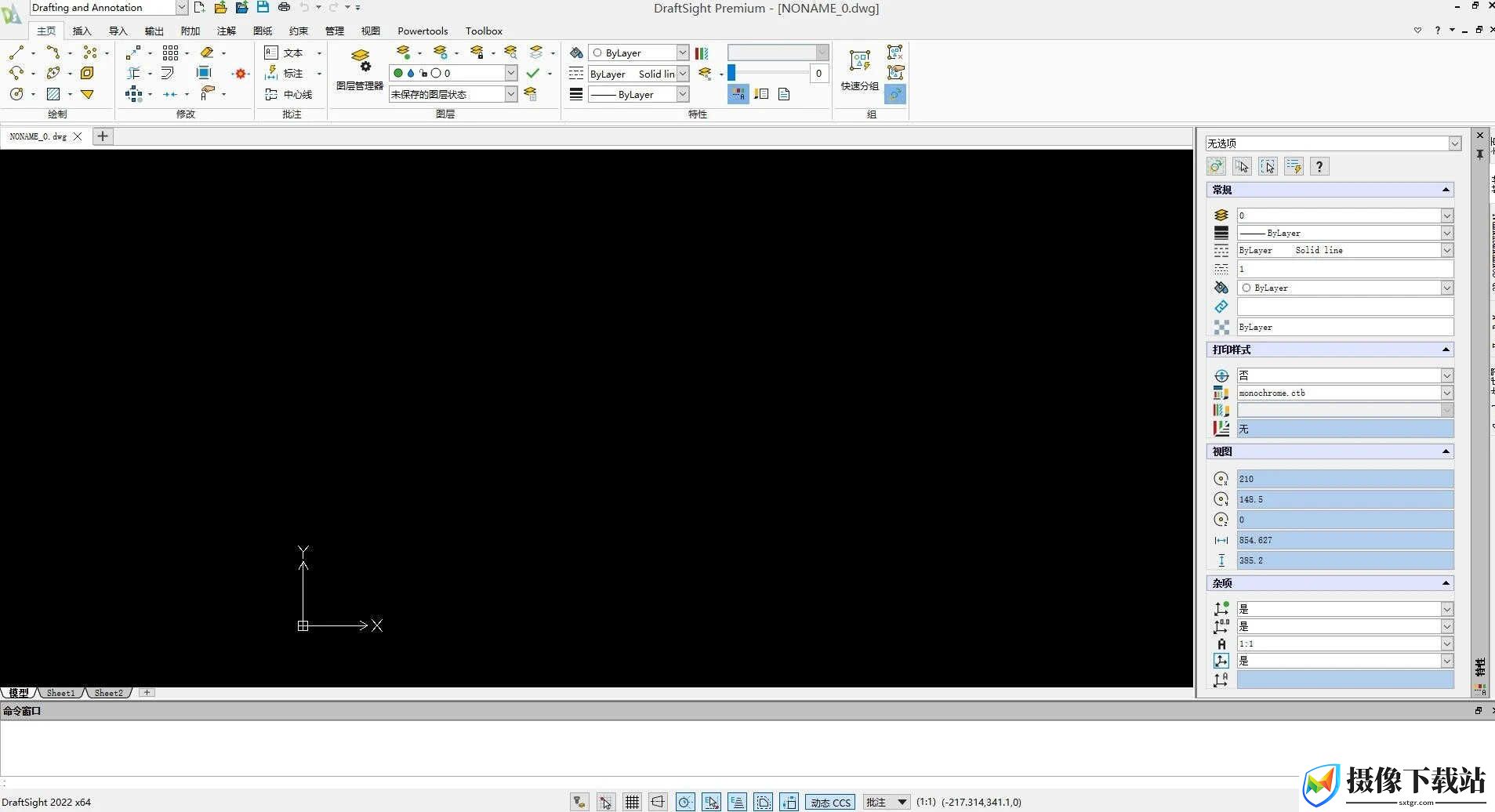The image size is (1495, 812).
Task: Click the green checkmark layer icon
Action: pos(533,73)
